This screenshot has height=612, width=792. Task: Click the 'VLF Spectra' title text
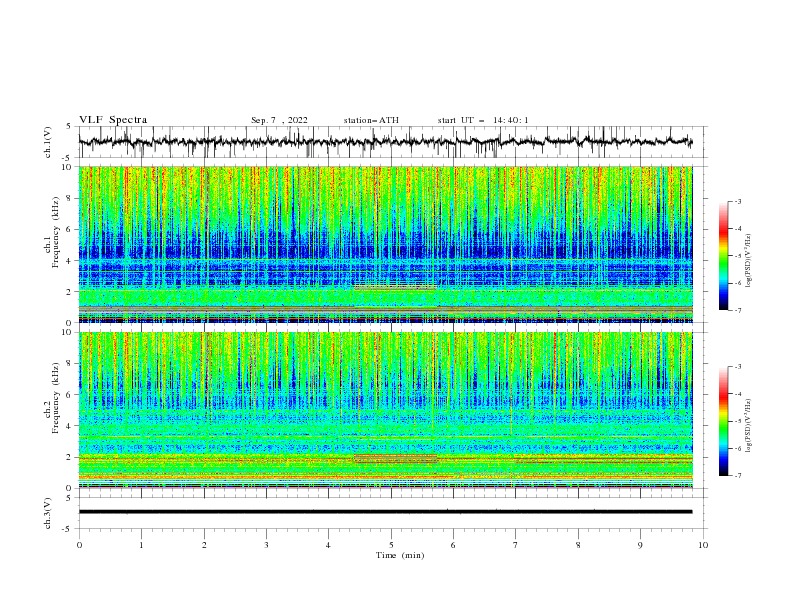click(113, 120)
